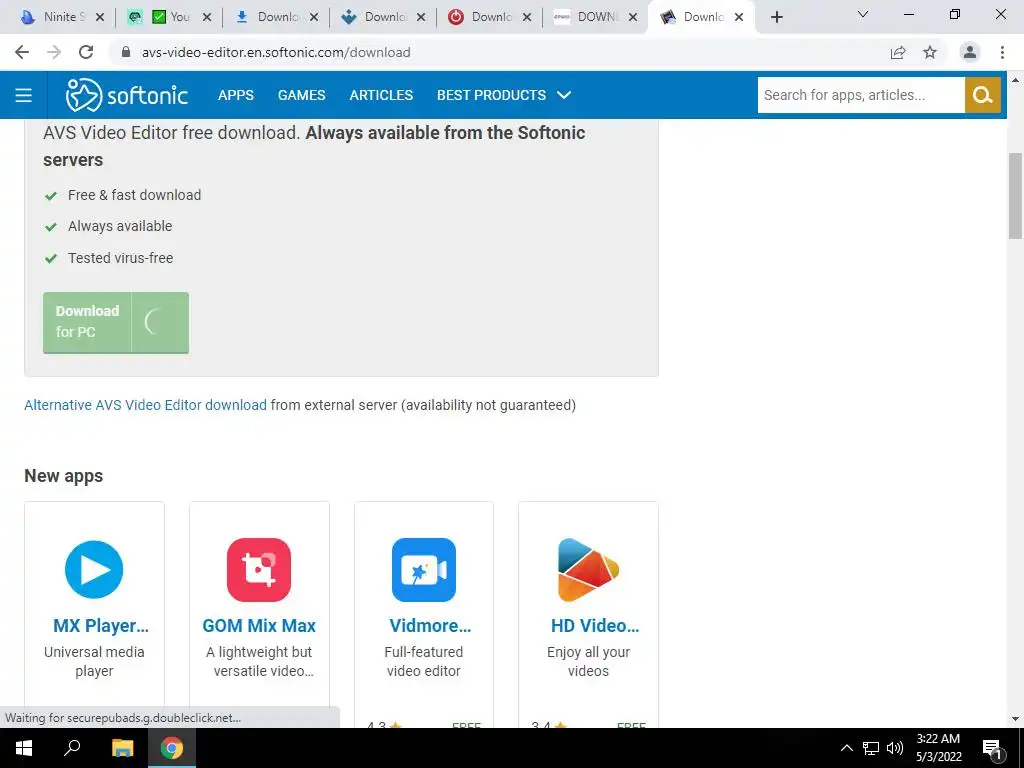
Task: Open the MX Player title link
Action: coord(101,626)
